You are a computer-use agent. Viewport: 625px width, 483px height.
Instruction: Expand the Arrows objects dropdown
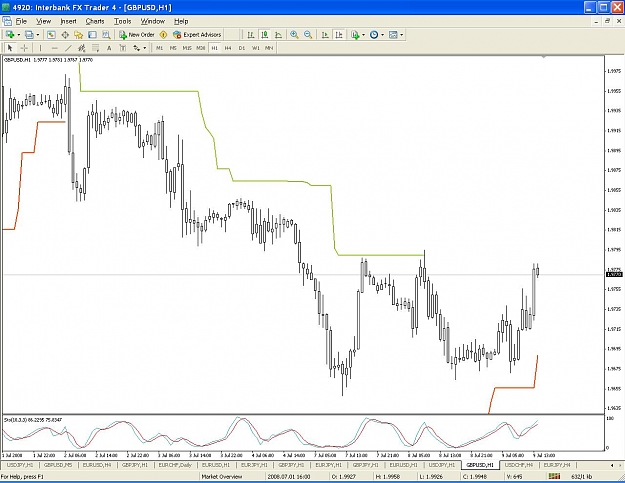click(x=145, y=48)
